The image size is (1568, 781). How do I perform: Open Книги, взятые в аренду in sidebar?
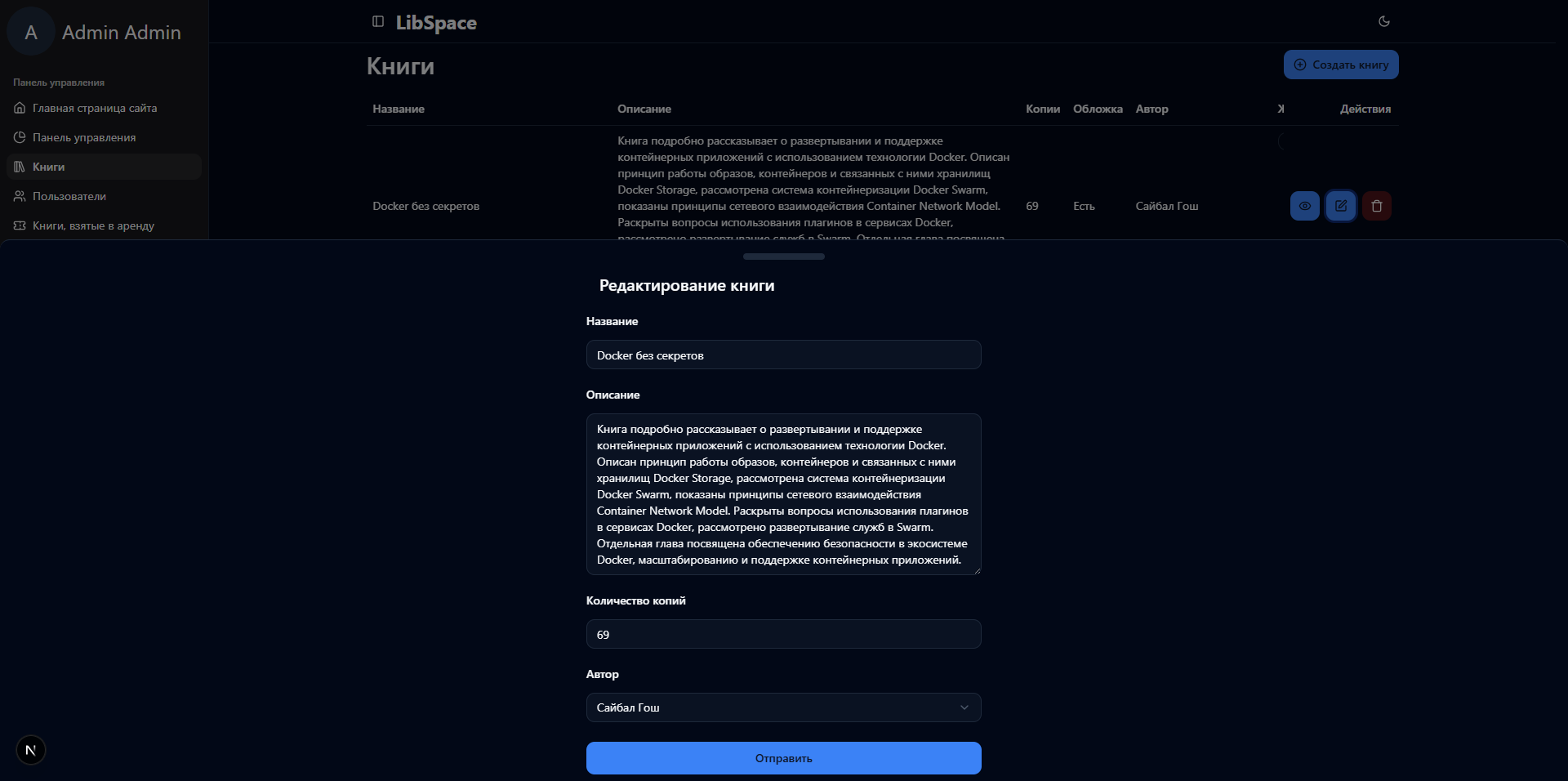[x=93, y=225]
